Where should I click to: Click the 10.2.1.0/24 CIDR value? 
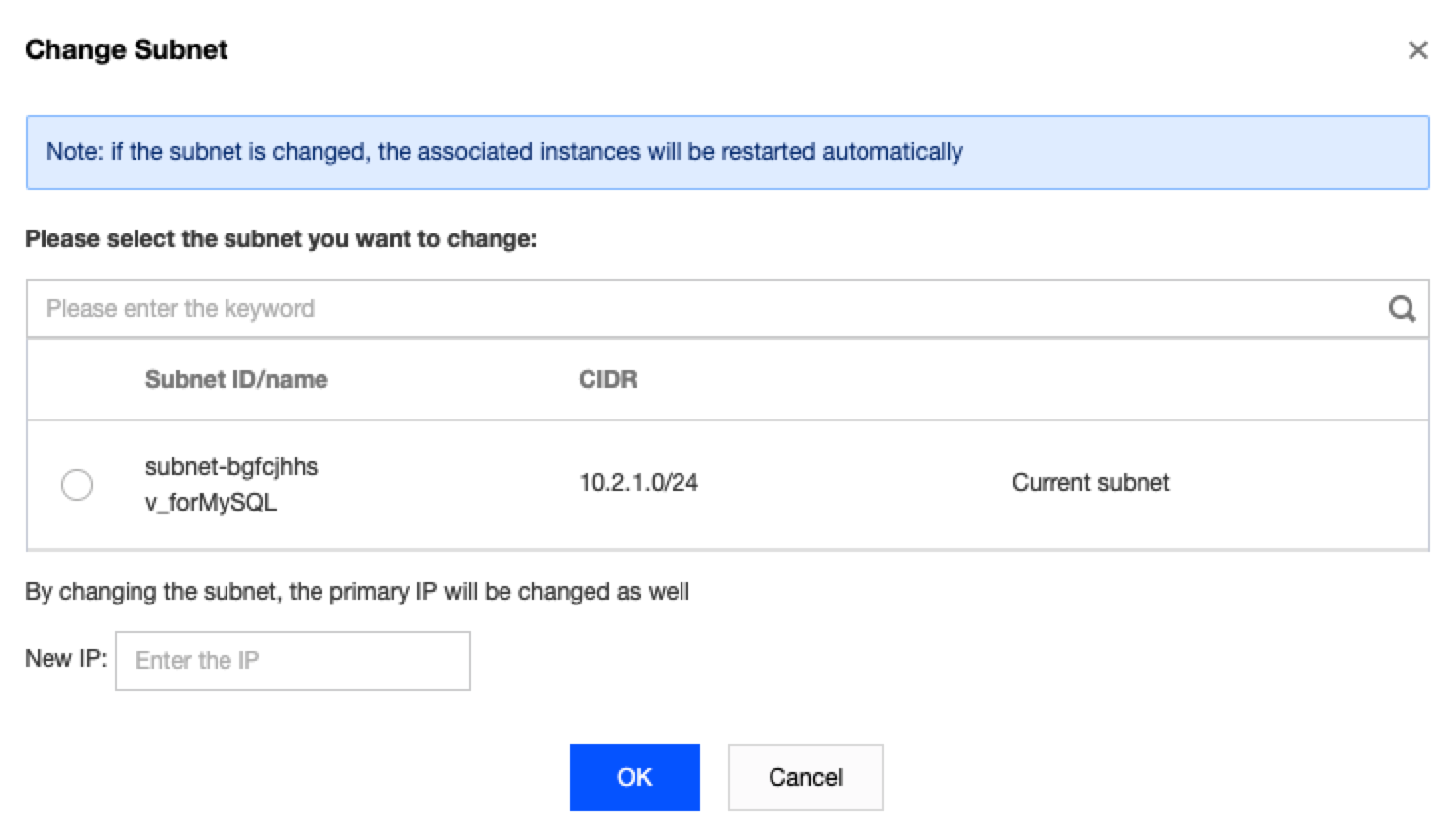638,483
